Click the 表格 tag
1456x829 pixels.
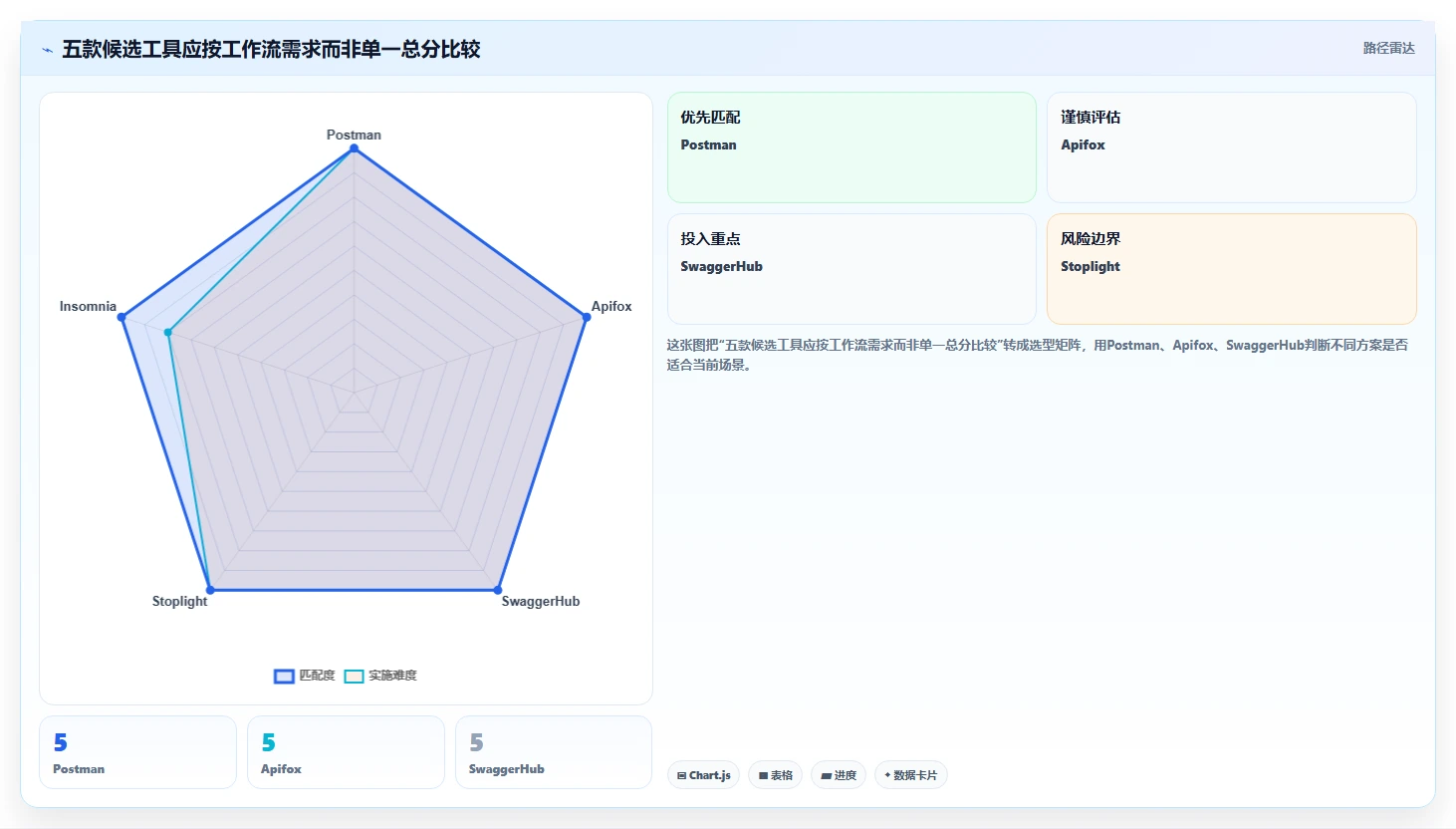(x=776, y=775)
